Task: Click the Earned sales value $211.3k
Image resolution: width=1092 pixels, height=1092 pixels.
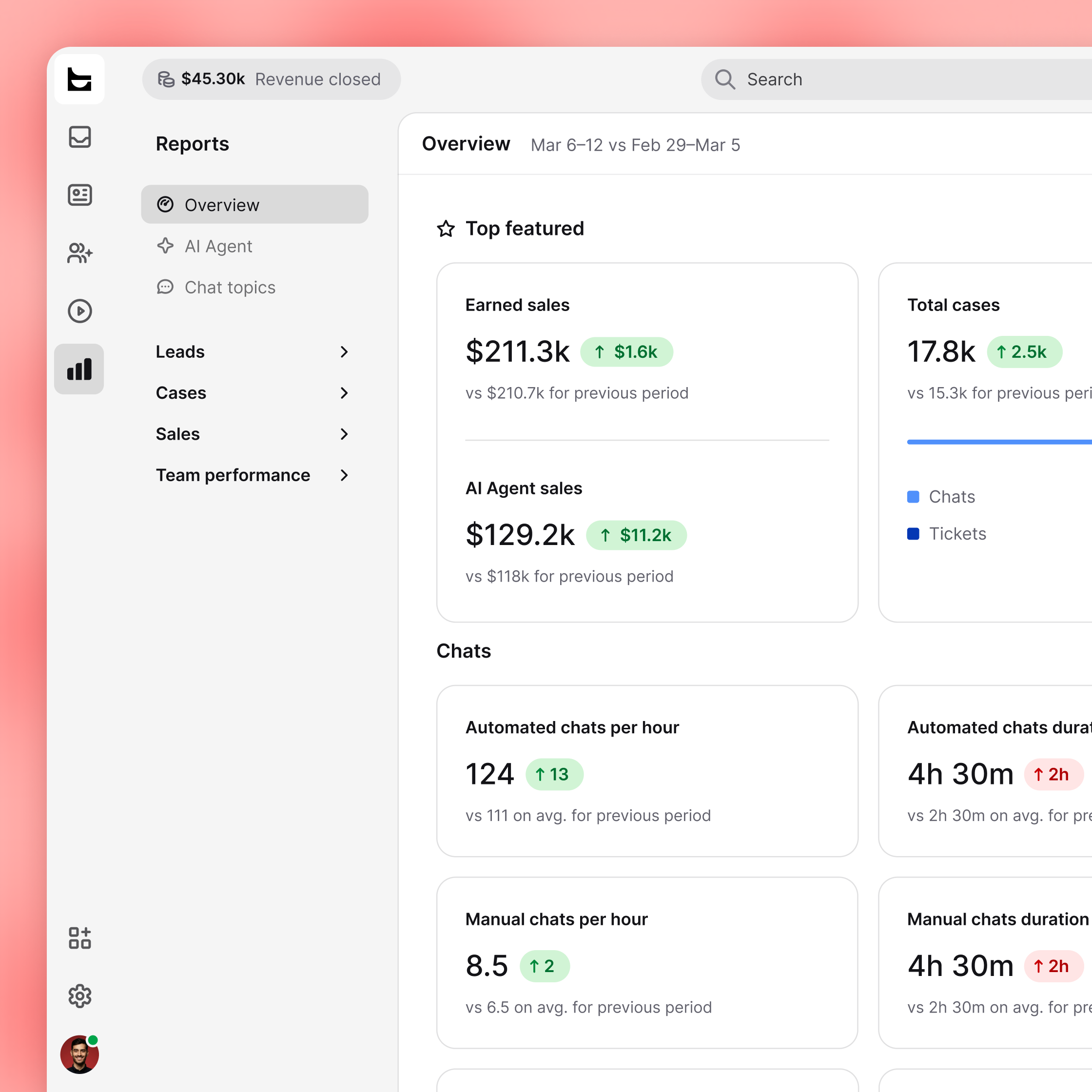Action: pyautogui.click(x=517, y=351)
